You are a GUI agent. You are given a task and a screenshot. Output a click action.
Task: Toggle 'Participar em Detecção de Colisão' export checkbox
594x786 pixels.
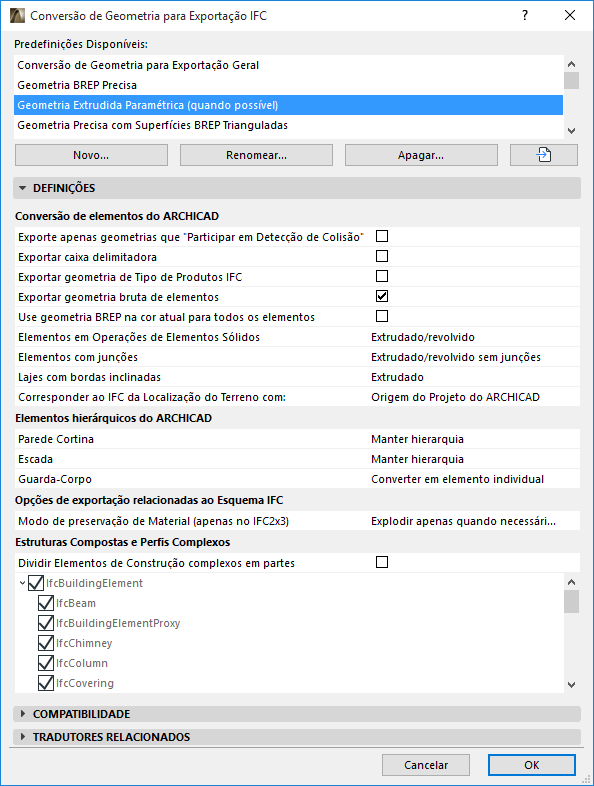tap(382, 236)
